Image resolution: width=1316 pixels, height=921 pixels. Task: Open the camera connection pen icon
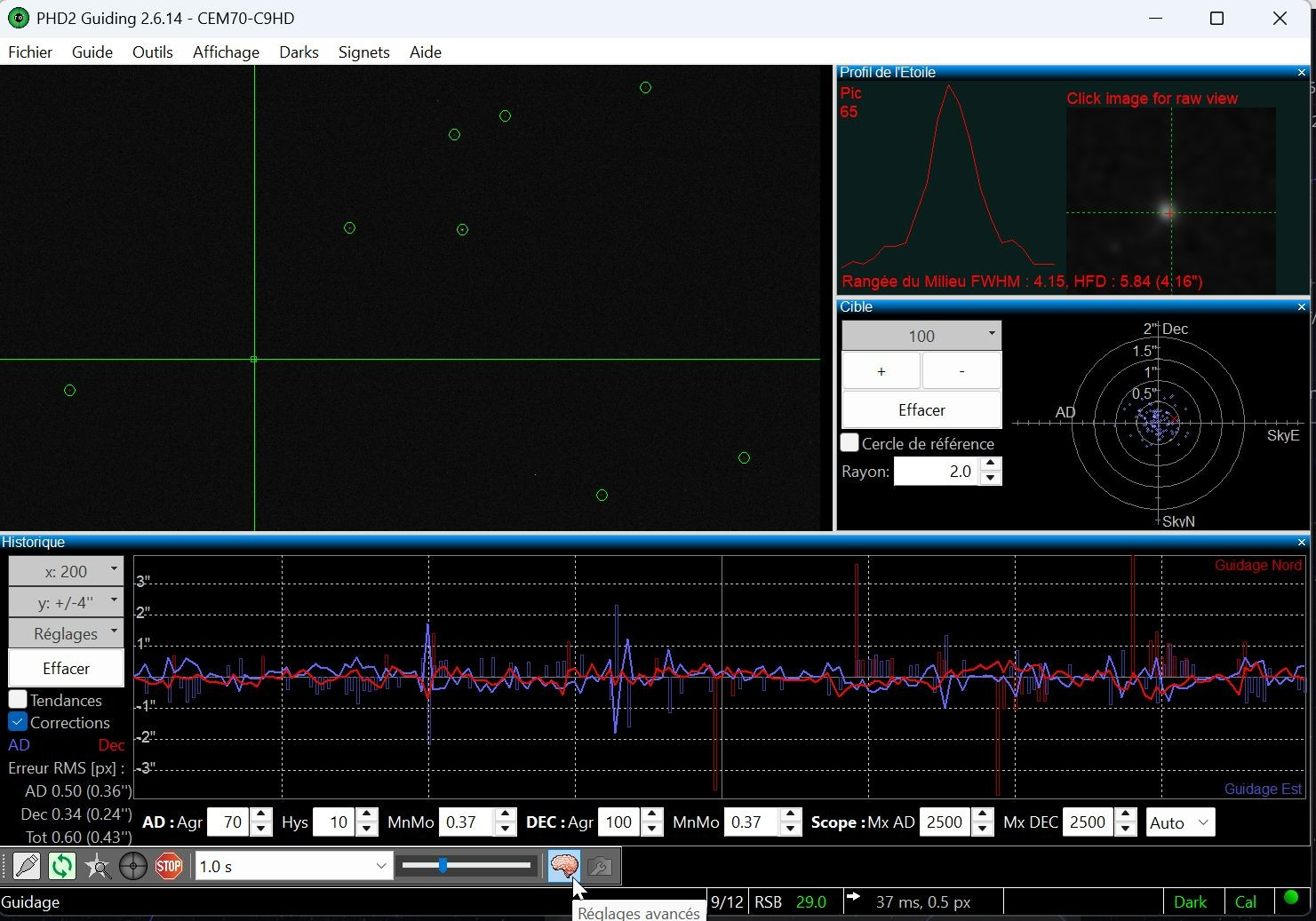pyautogui.click(x=27, y=866)
